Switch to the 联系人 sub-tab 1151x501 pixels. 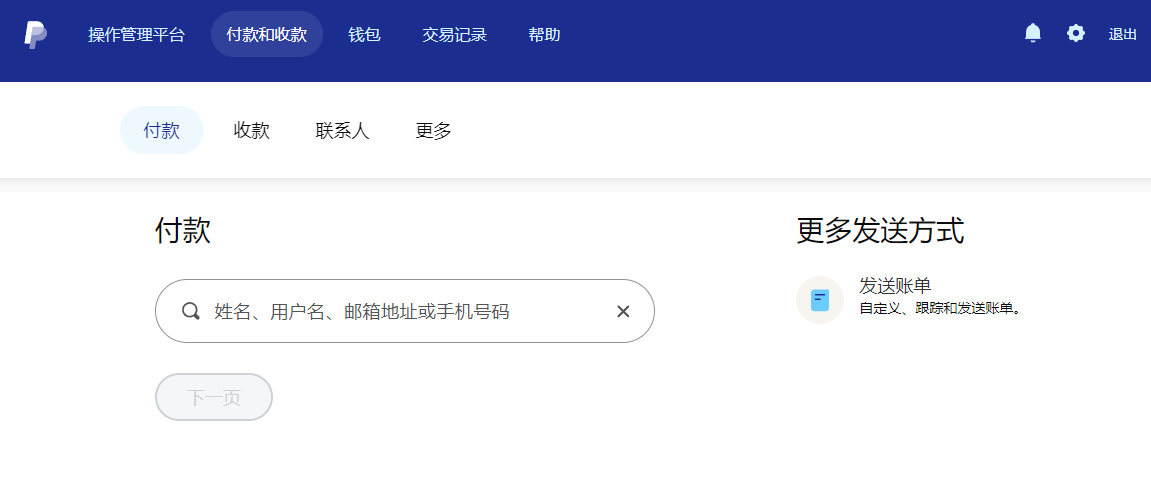pos(343,131)
